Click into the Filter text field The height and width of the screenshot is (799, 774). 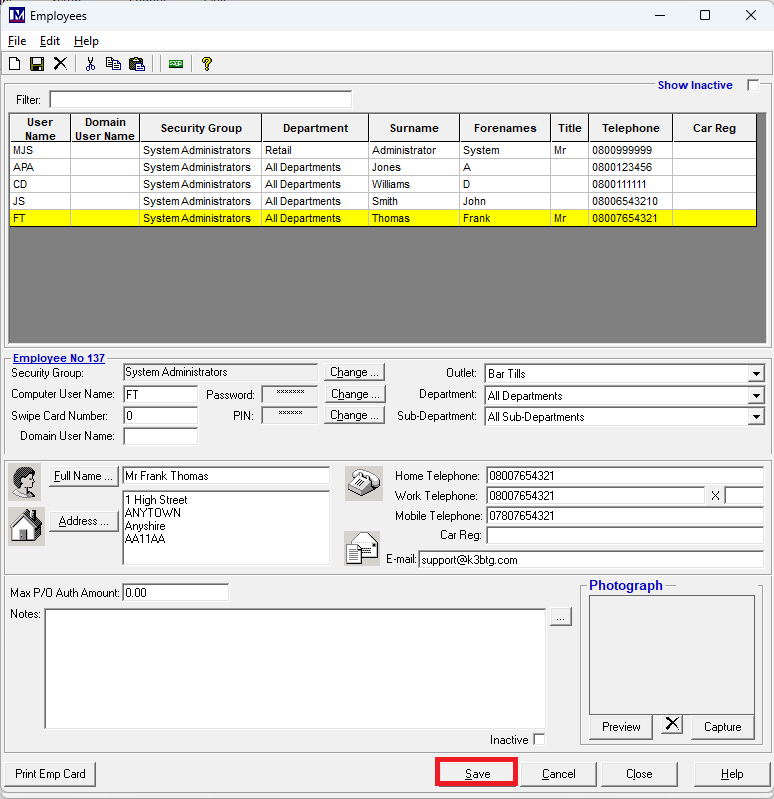[x=200, y=100]
